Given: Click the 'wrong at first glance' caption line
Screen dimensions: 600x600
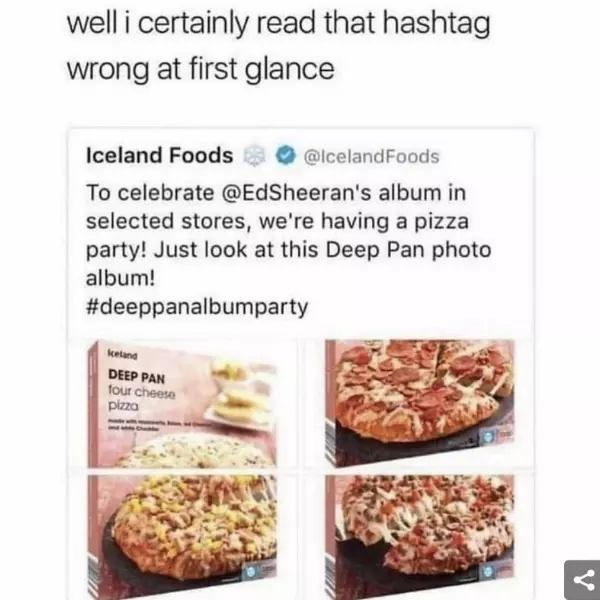Looking at the screenshot, I should point(201,69).
